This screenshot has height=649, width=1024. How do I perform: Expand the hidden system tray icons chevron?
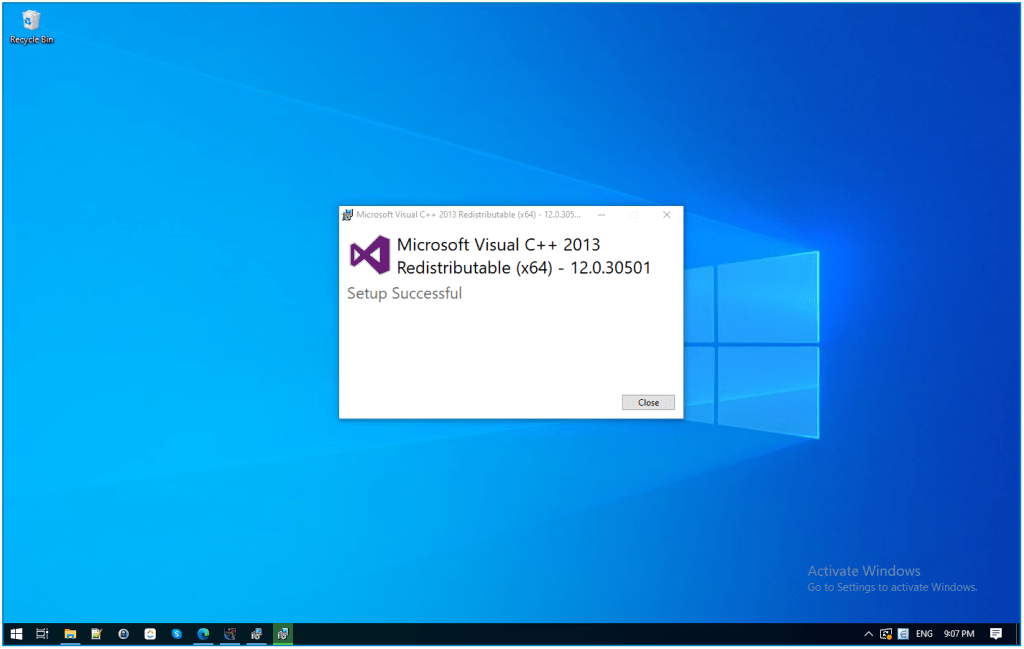click(868, 634)
